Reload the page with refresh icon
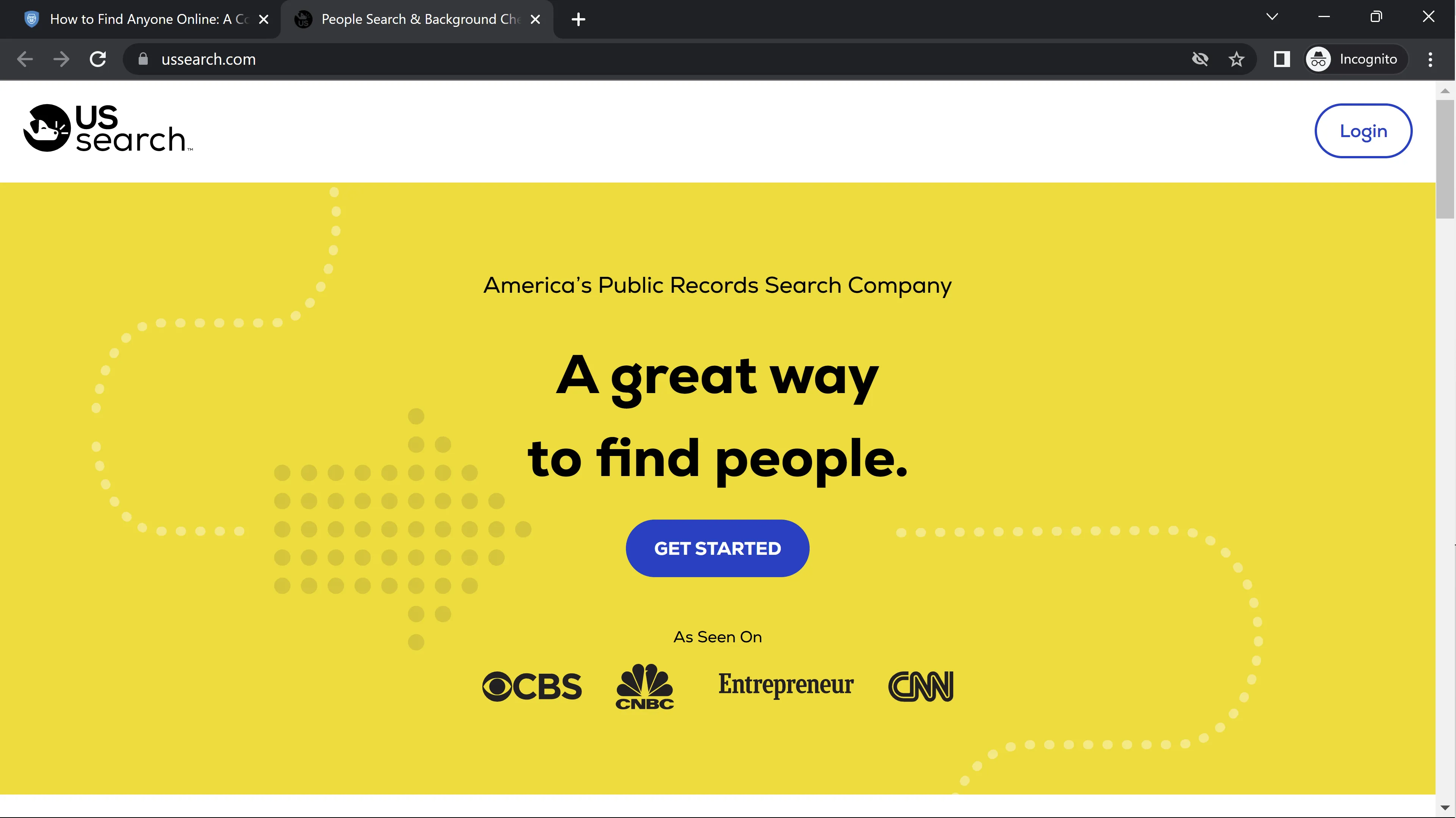This screenshot has height=818, width=1456. 98,59
